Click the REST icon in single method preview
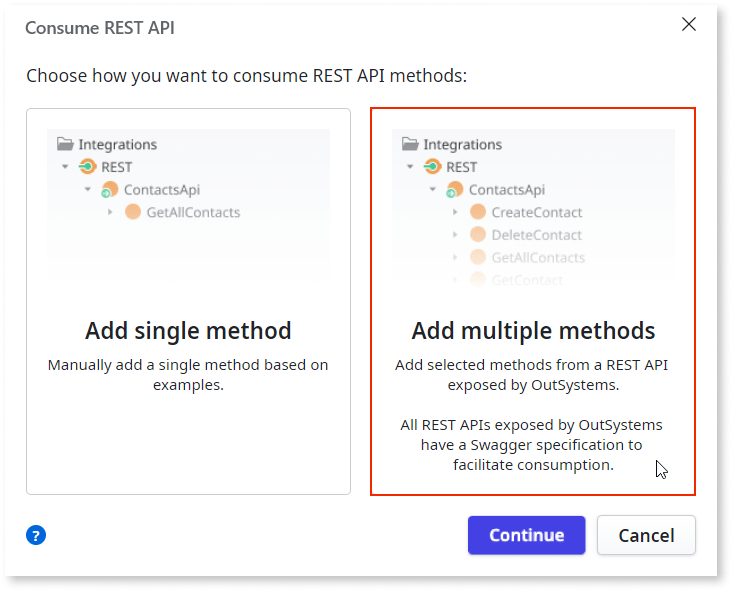The height and width of the screenshot is (591, 732). point(87,166)
